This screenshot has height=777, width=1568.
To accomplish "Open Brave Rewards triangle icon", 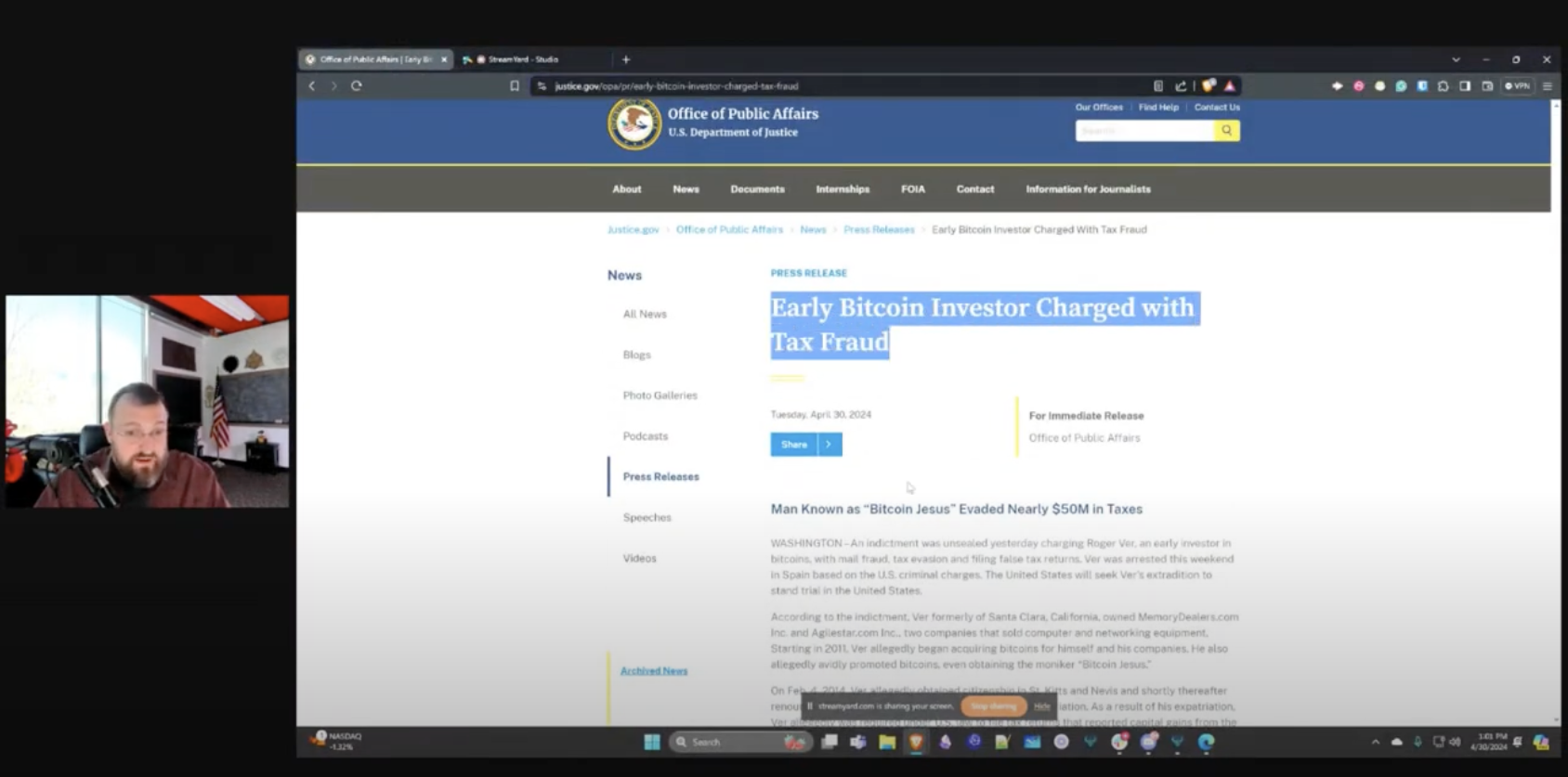I will [1230, 85].
